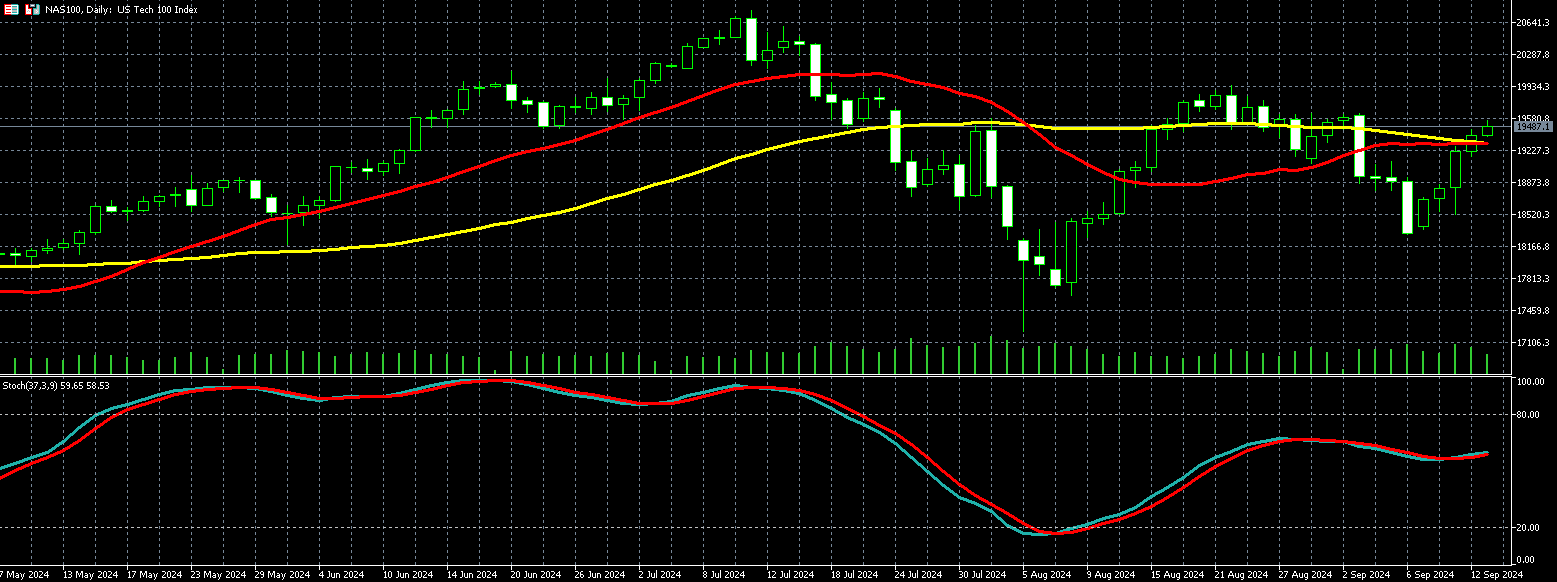
Task: Click price level 18166.8 on the scale
Action: pos(1532,246)
